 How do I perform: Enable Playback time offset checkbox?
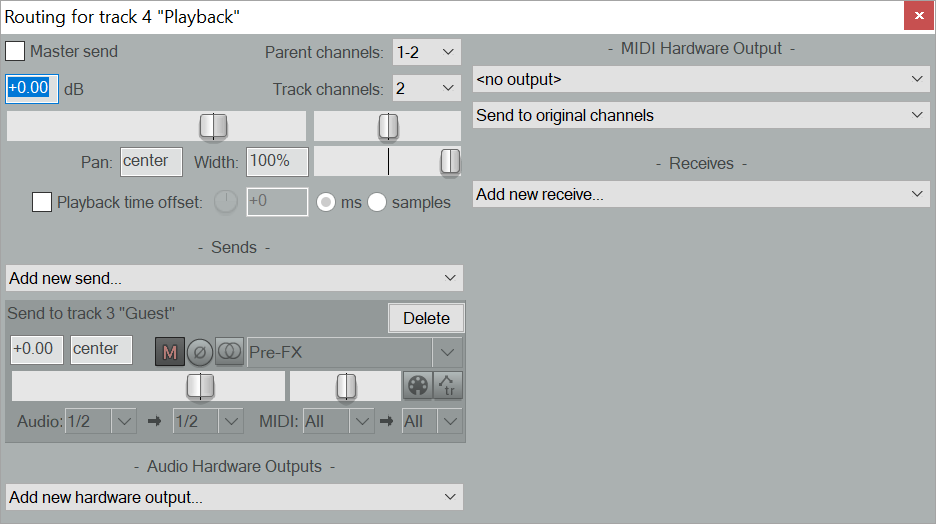pyautogui.click(x=42, y=202)
